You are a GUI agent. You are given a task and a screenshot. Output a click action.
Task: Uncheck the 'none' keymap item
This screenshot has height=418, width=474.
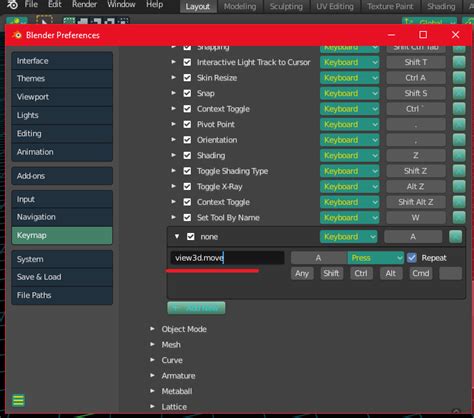tap(191, 237)
